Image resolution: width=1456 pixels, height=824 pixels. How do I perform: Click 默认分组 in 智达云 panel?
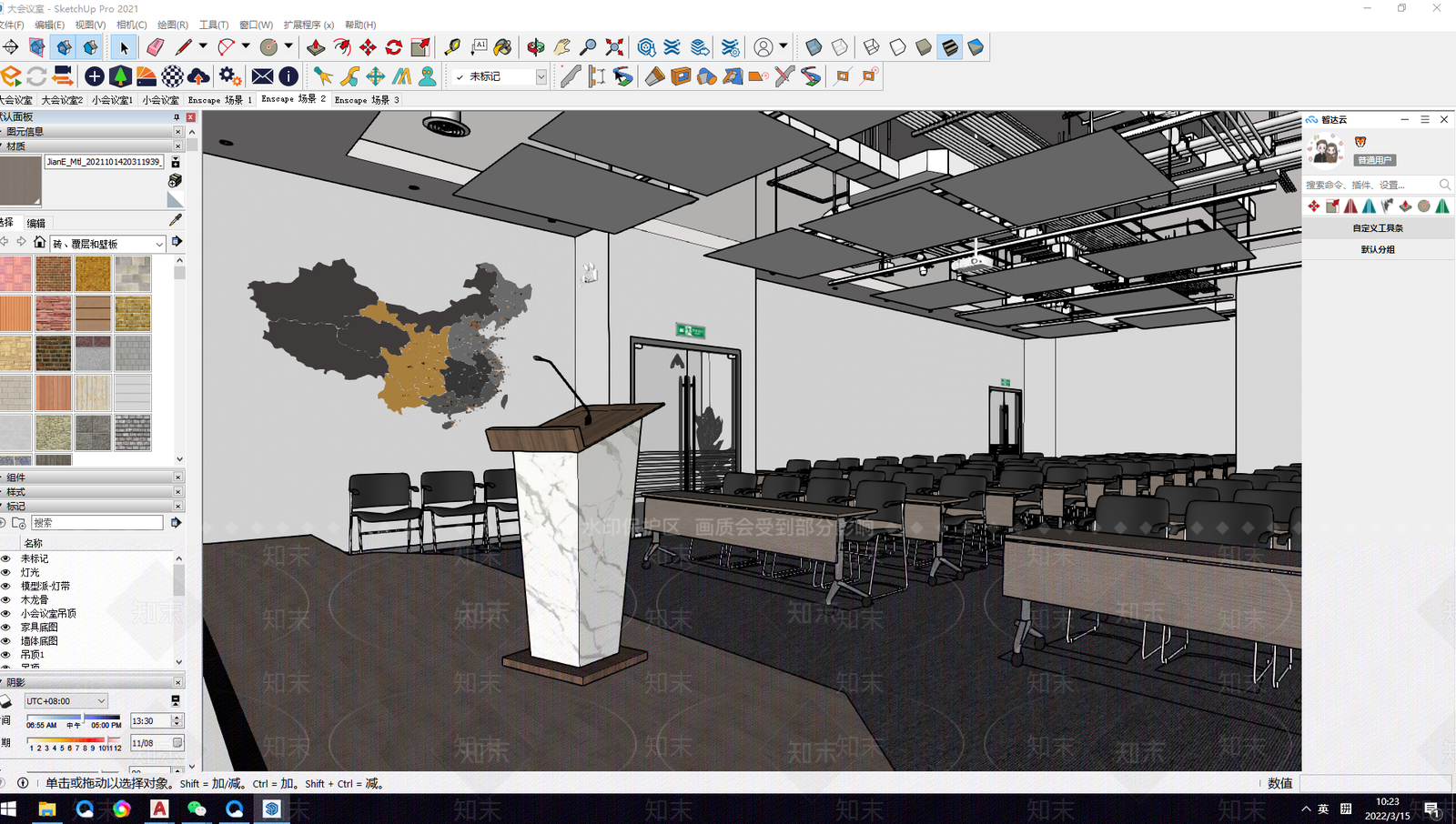click(x=1378, y=249)
